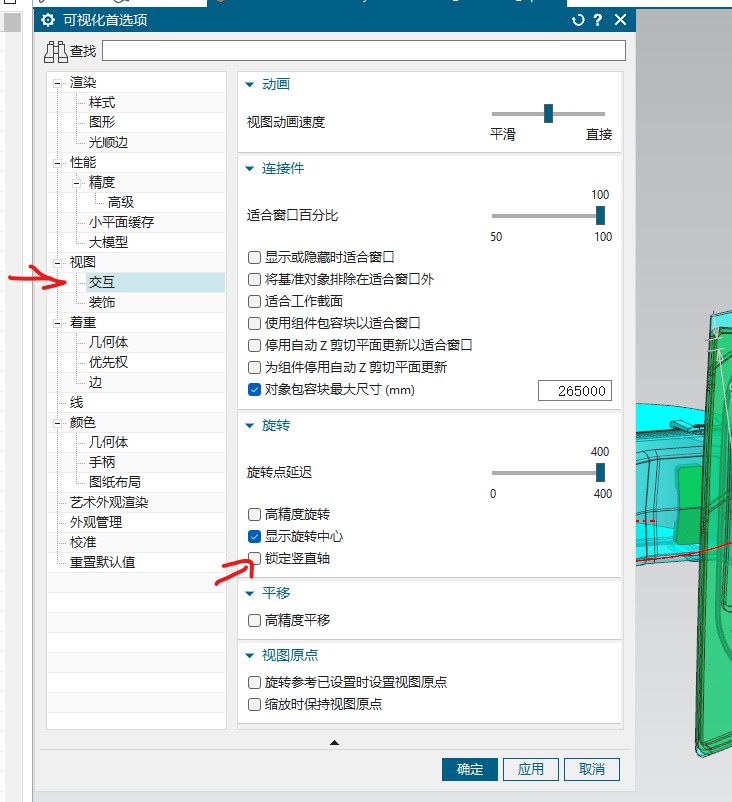This screenshot has width=732, height=802.
Task: Enable 锁定竖直轴 checkbox
Action: [254, 559]
